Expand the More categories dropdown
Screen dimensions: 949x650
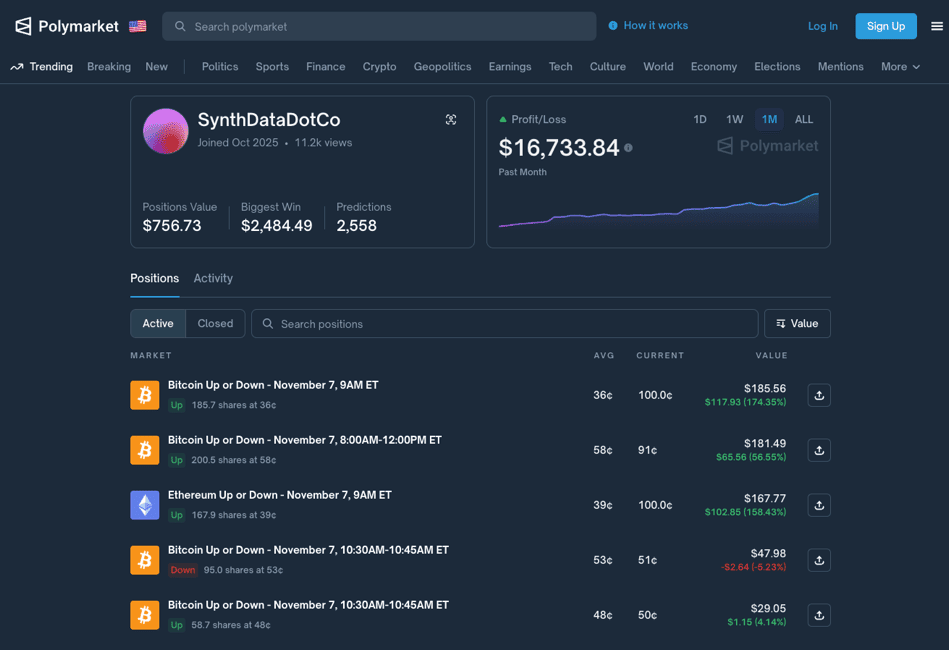pyautogui.click(x=900, y=67)
